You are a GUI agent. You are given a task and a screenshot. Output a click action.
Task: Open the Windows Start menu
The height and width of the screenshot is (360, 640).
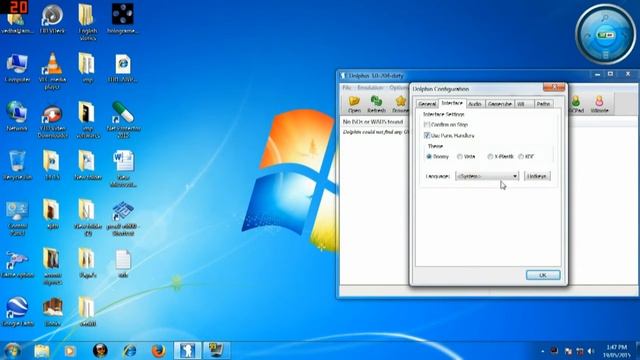point(12,351)
